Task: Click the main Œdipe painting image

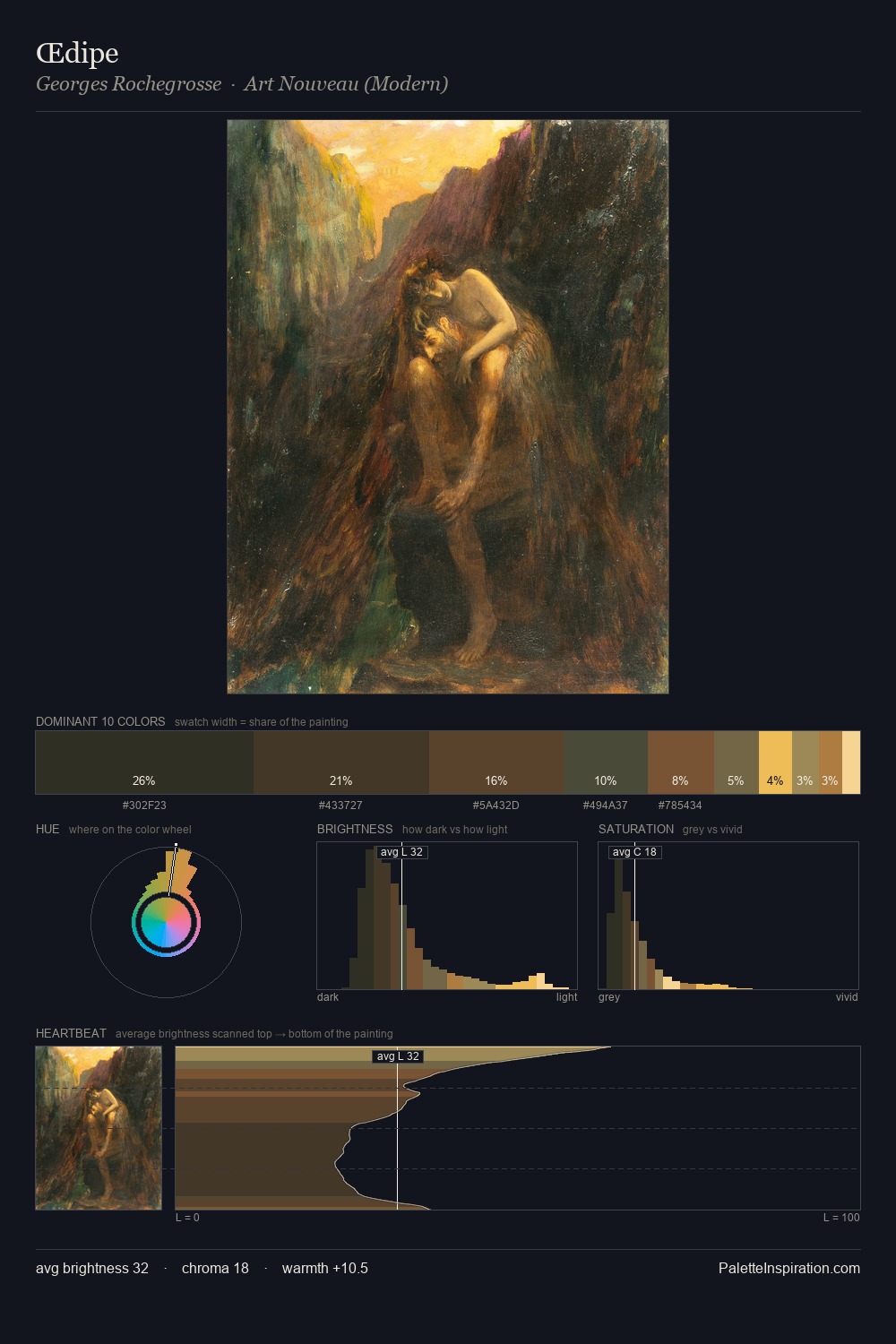Action: click(x=448, y=407)
